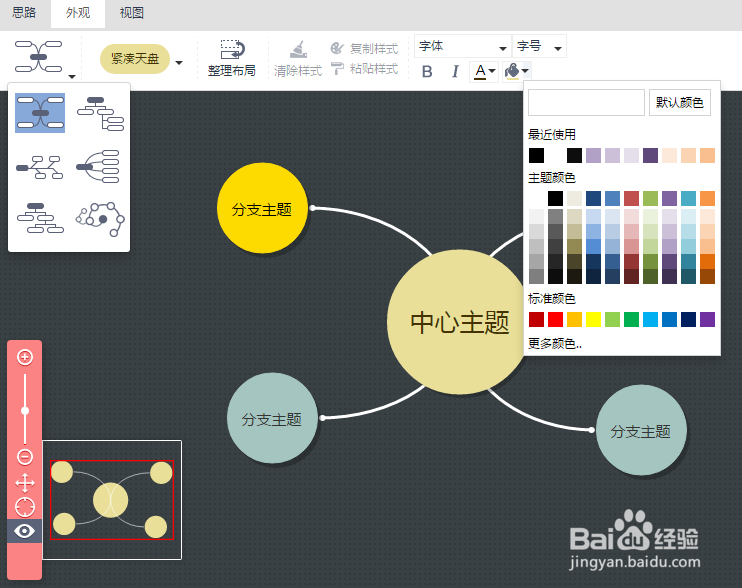The width and height of the screenshot is (742, 588).
Task: Pick the dark purple recent color
Action: coord(650,155)
